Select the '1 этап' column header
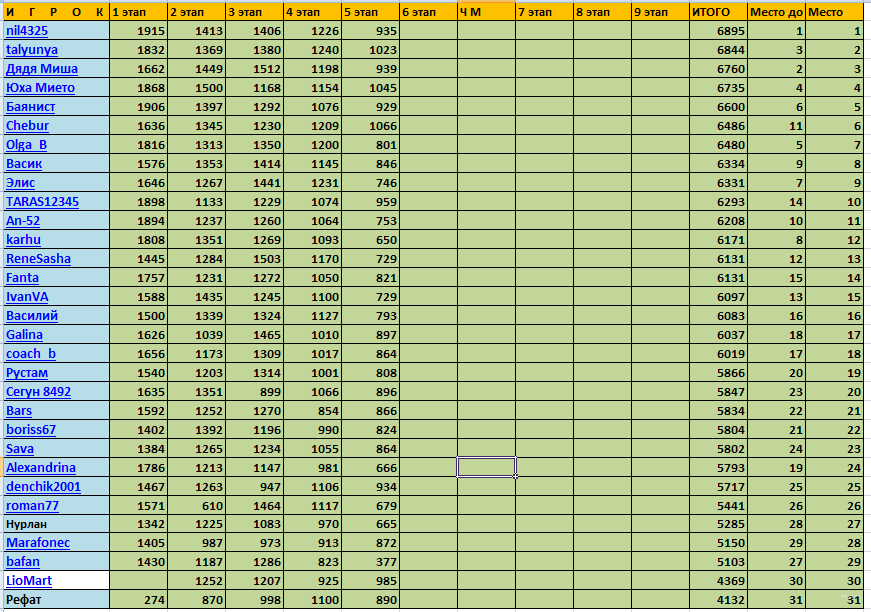Viewport: 871px width, 612px height. 138,12
